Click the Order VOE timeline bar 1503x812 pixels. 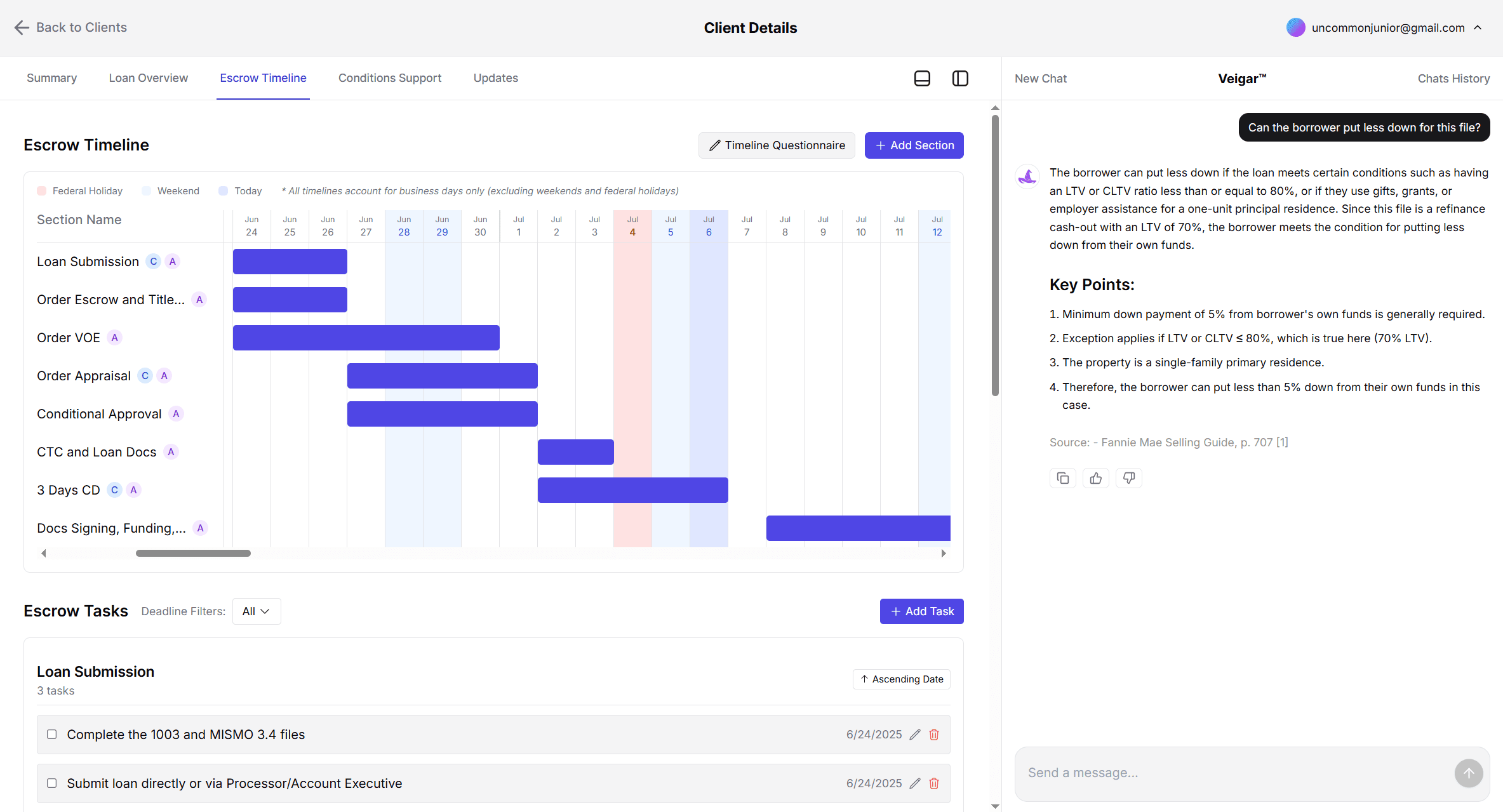[x=366, y=338]
